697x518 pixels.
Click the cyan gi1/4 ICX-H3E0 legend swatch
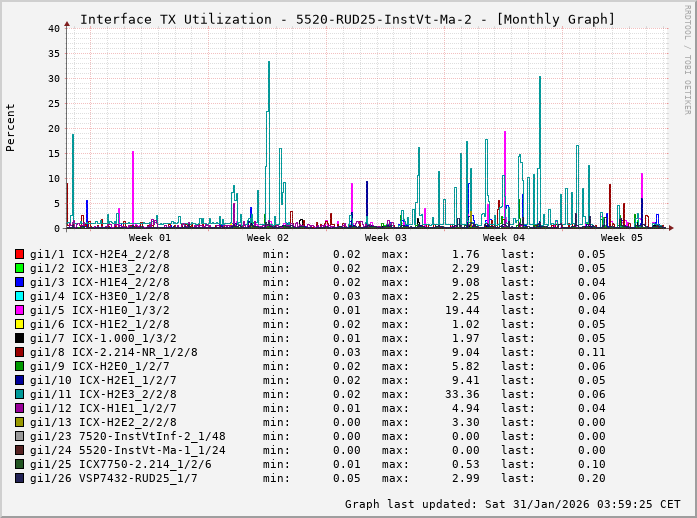[20, 296]
